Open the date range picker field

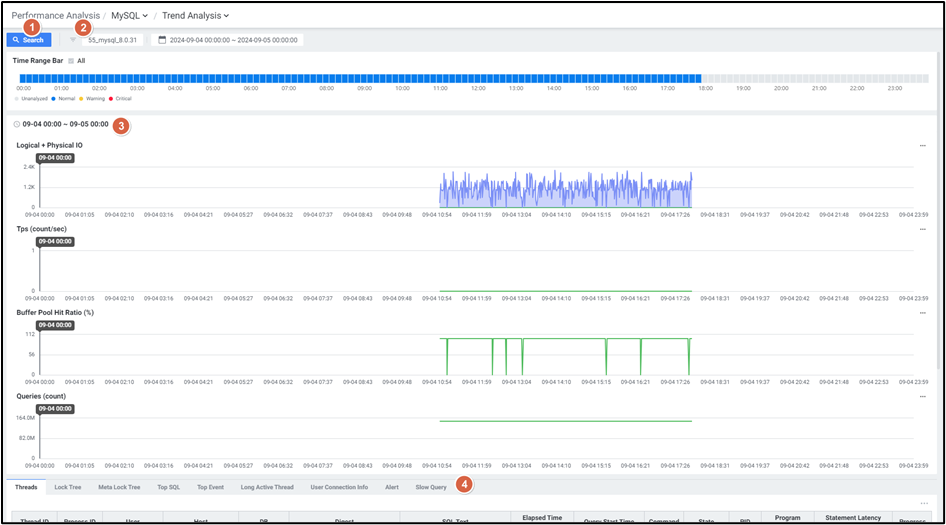[228, 40]
